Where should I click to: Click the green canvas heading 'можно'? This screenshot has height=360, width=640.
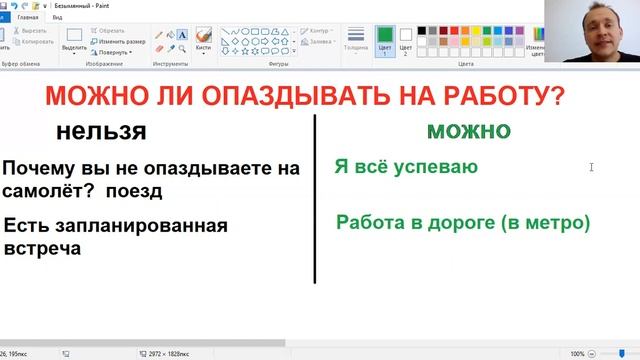(469, 131)
